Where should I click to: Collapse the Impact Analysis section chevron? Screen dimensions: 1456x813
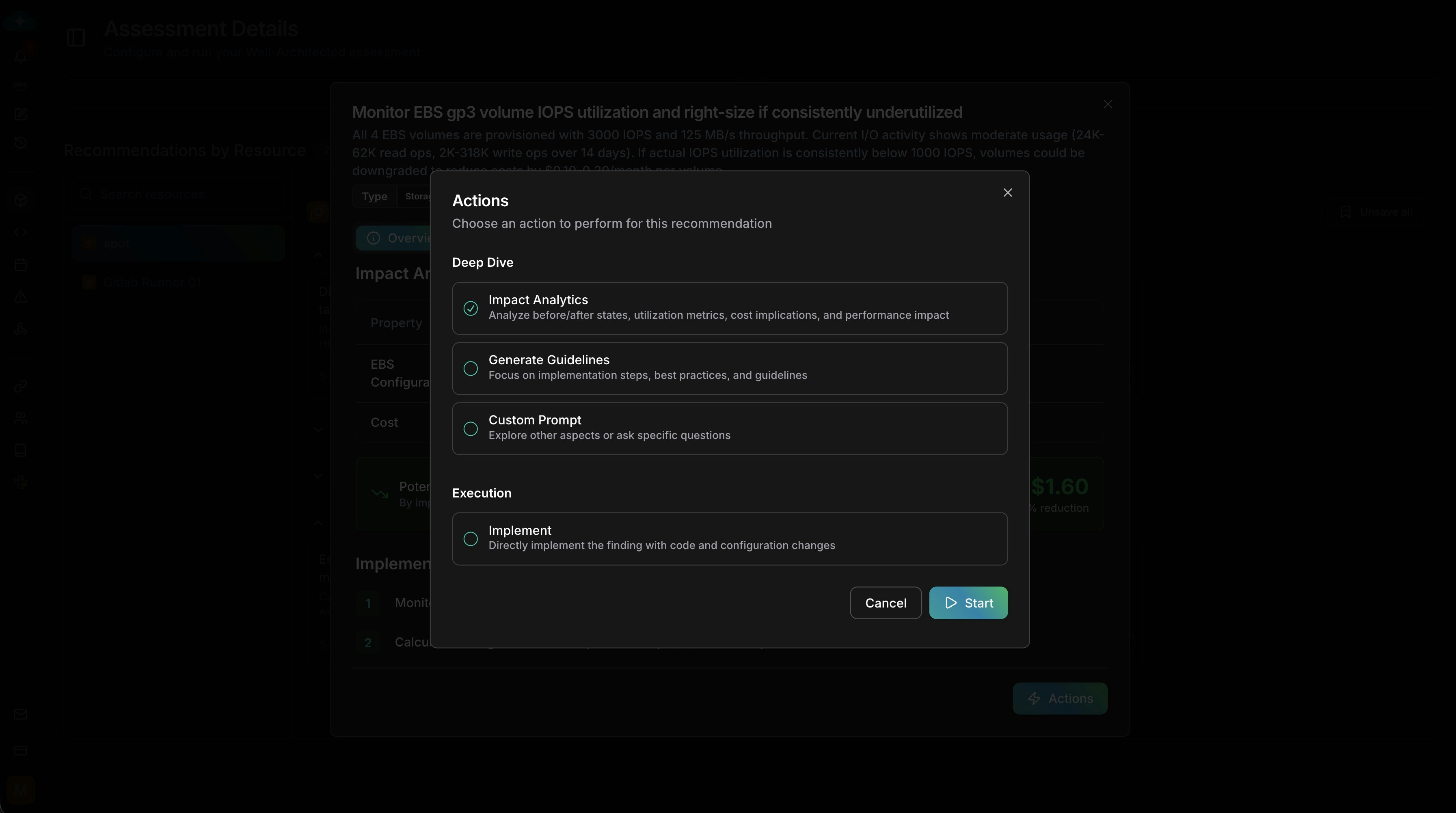319,255
